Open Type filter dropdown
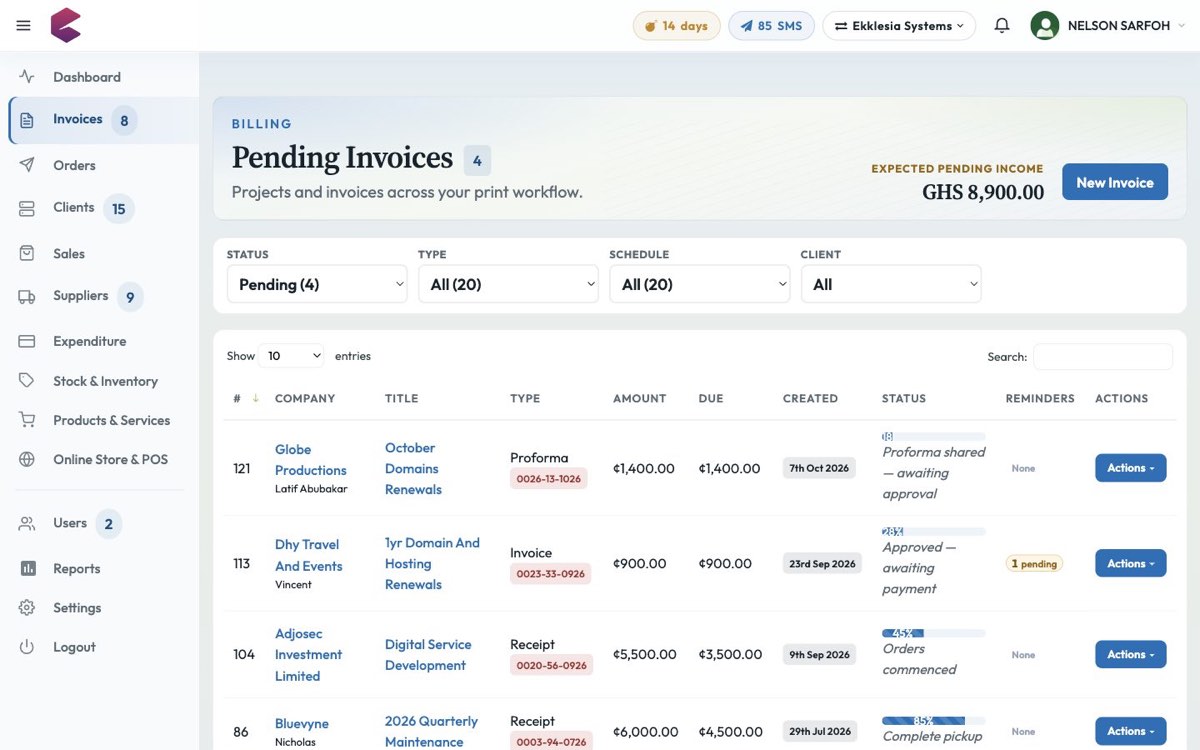Image resolution: width=1200 pixels, height=750 pixels. pos(508,284)
